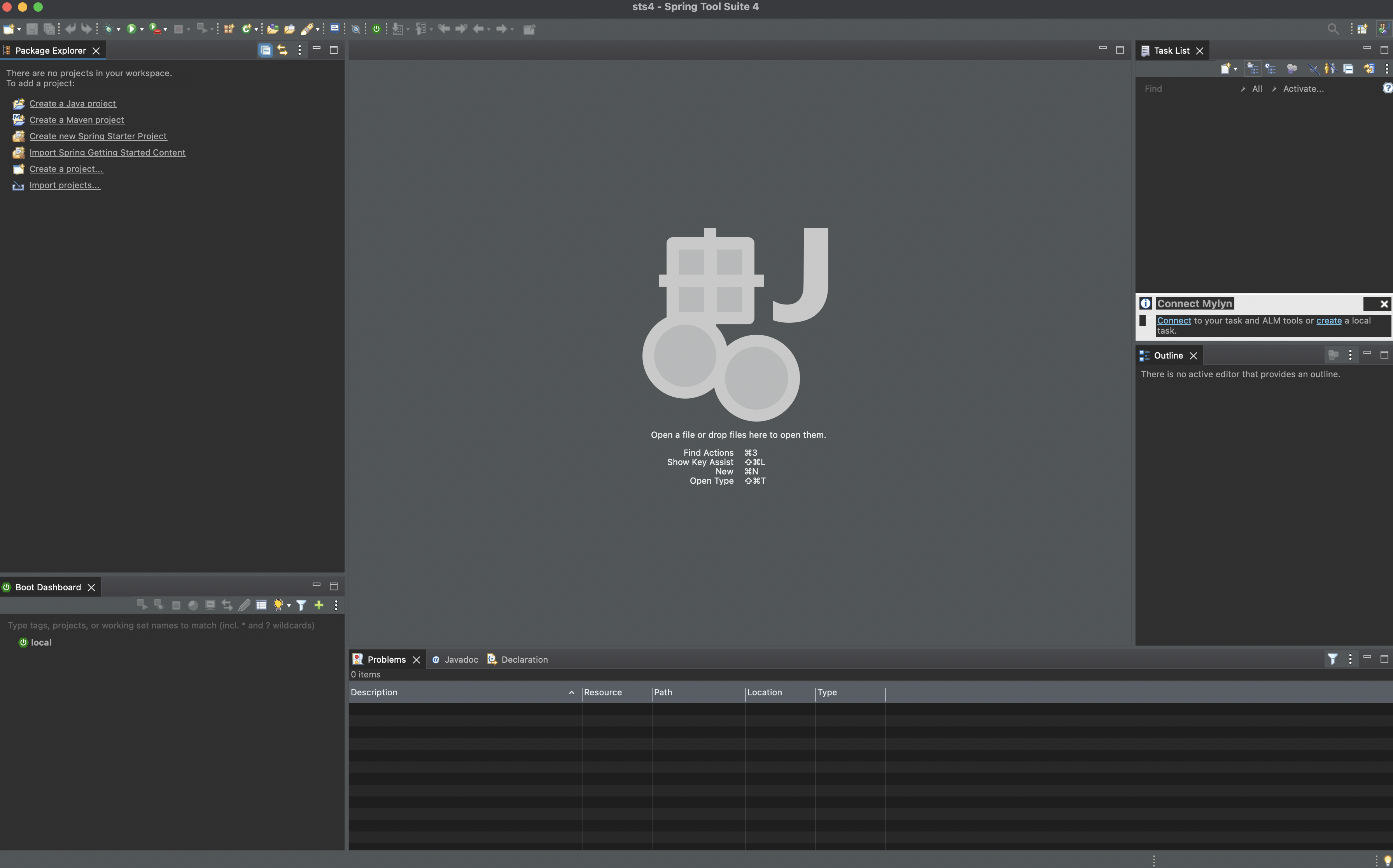Toggle Link with Editor in Package Explorer
Viewport: 1393px width, 868px height.
tap(282, 50)
